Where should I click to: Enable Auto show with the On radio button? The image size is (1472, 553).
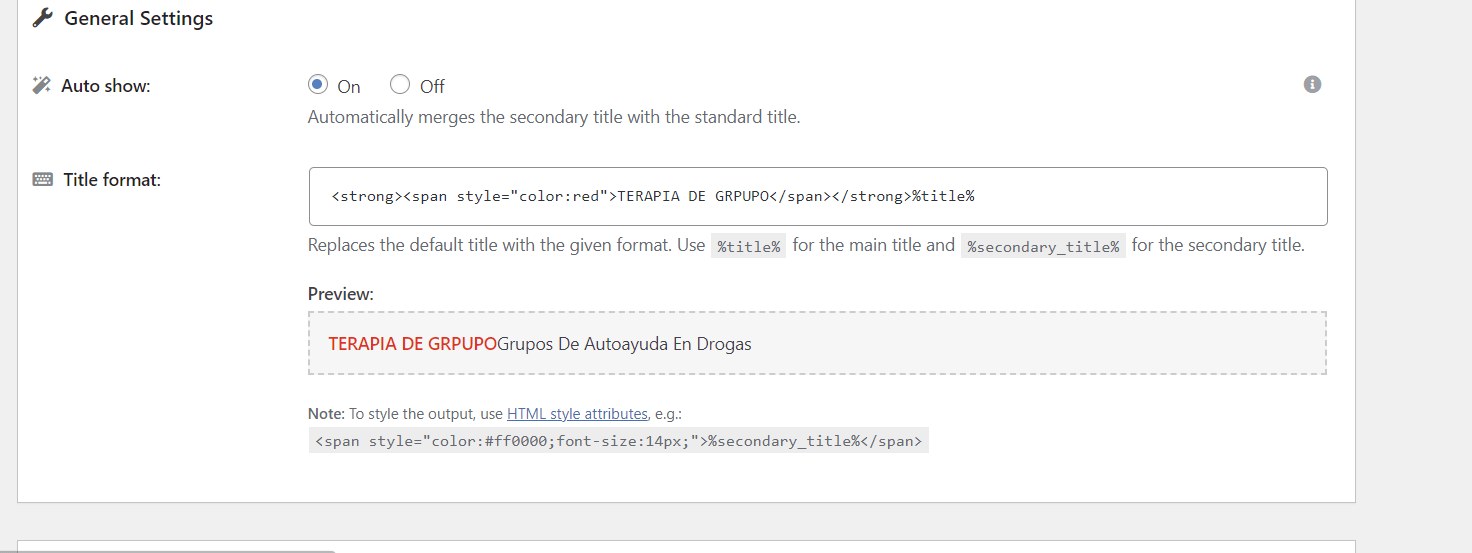[318, 84]
